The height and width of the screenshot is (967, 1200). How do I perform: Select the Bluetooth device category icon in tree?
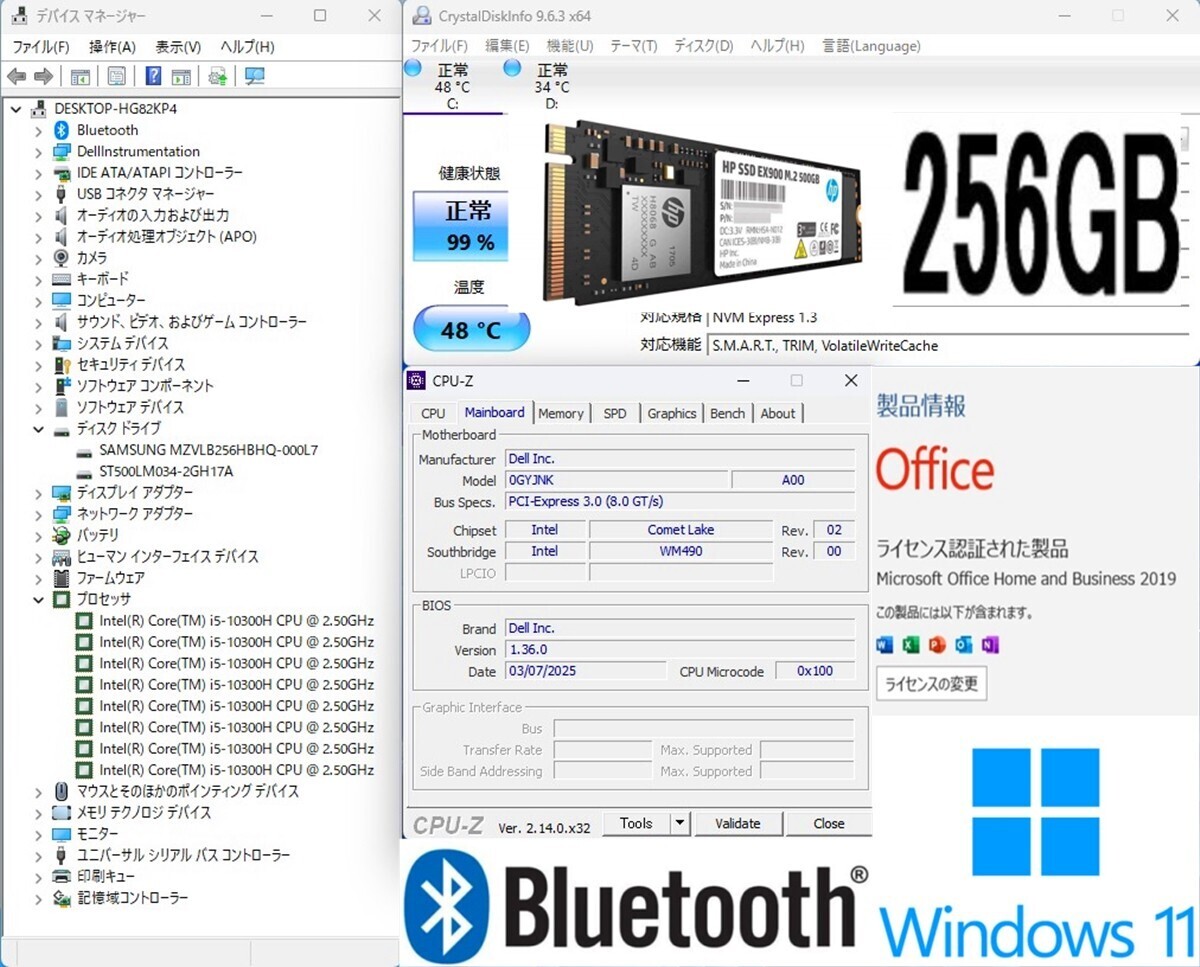tap(61, 130)
